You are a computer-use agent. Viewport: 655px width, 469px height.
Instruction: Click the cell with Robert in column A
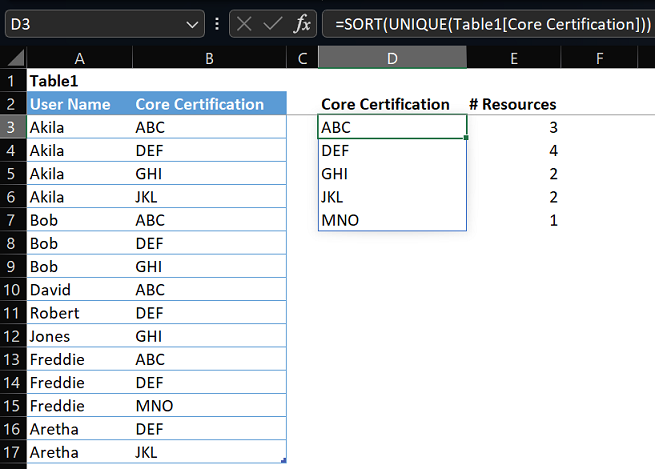79,313
